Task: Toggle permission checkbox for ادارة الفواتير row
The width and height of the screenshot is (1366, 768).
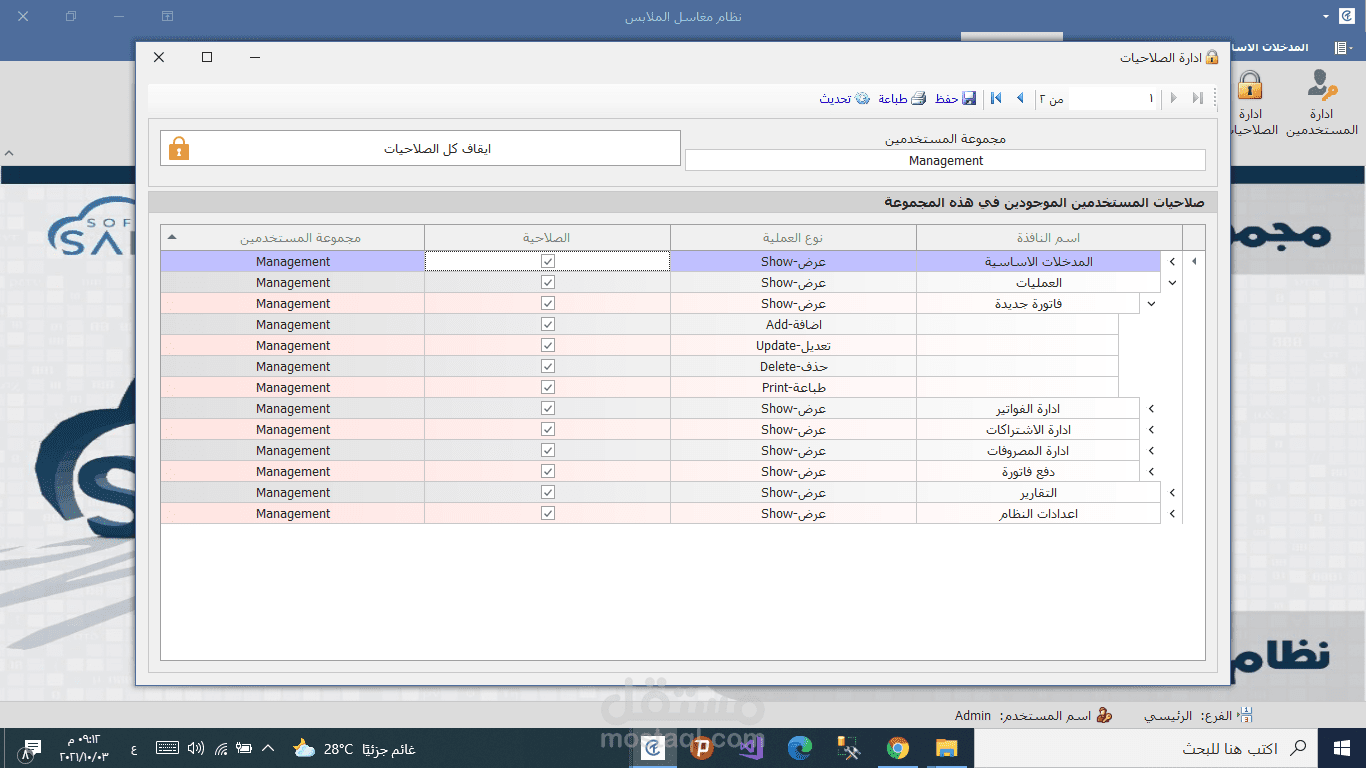Action: 547,408
